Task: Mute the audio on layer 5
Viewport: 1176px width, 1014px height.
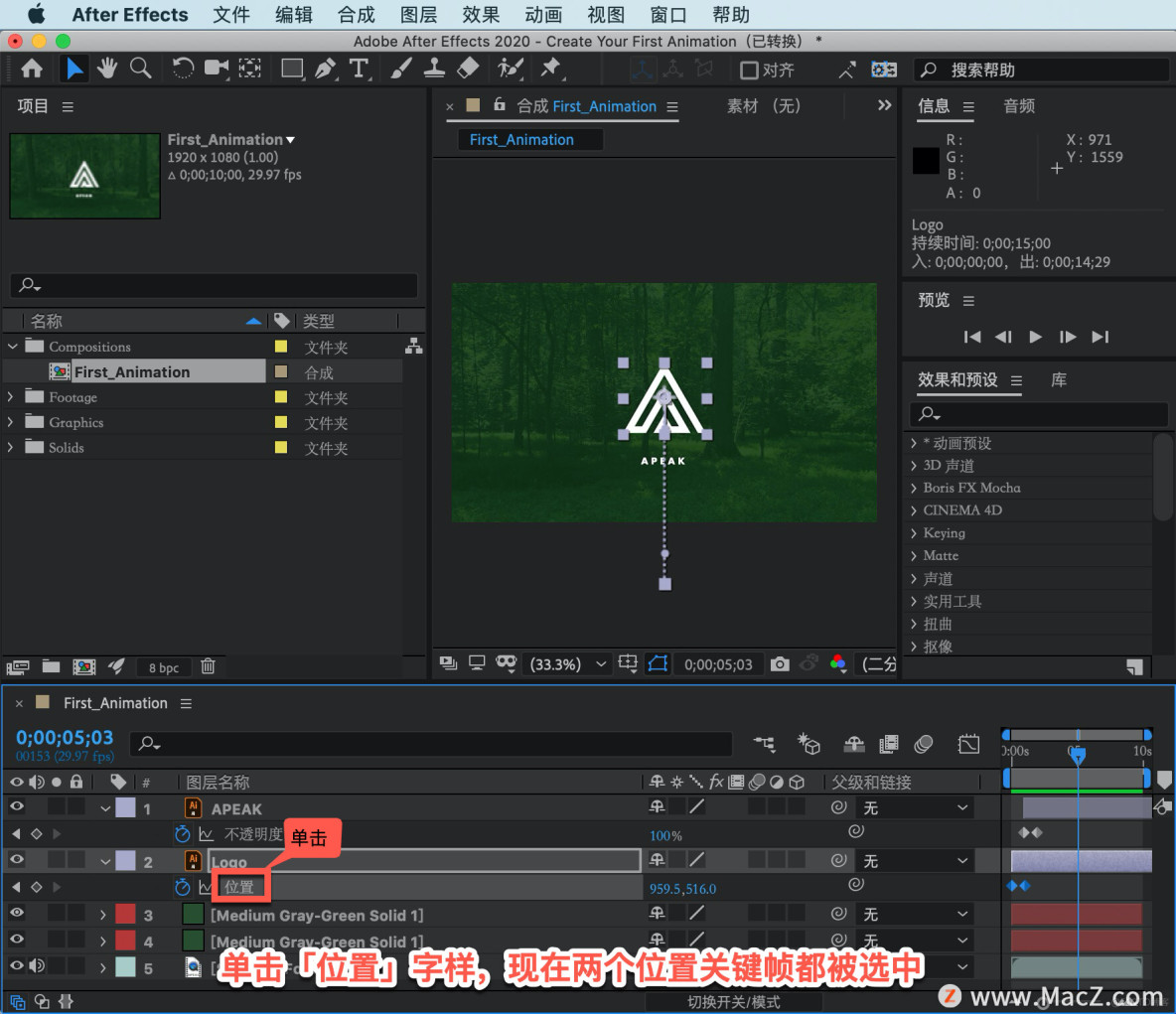Action: pos(39,966)
